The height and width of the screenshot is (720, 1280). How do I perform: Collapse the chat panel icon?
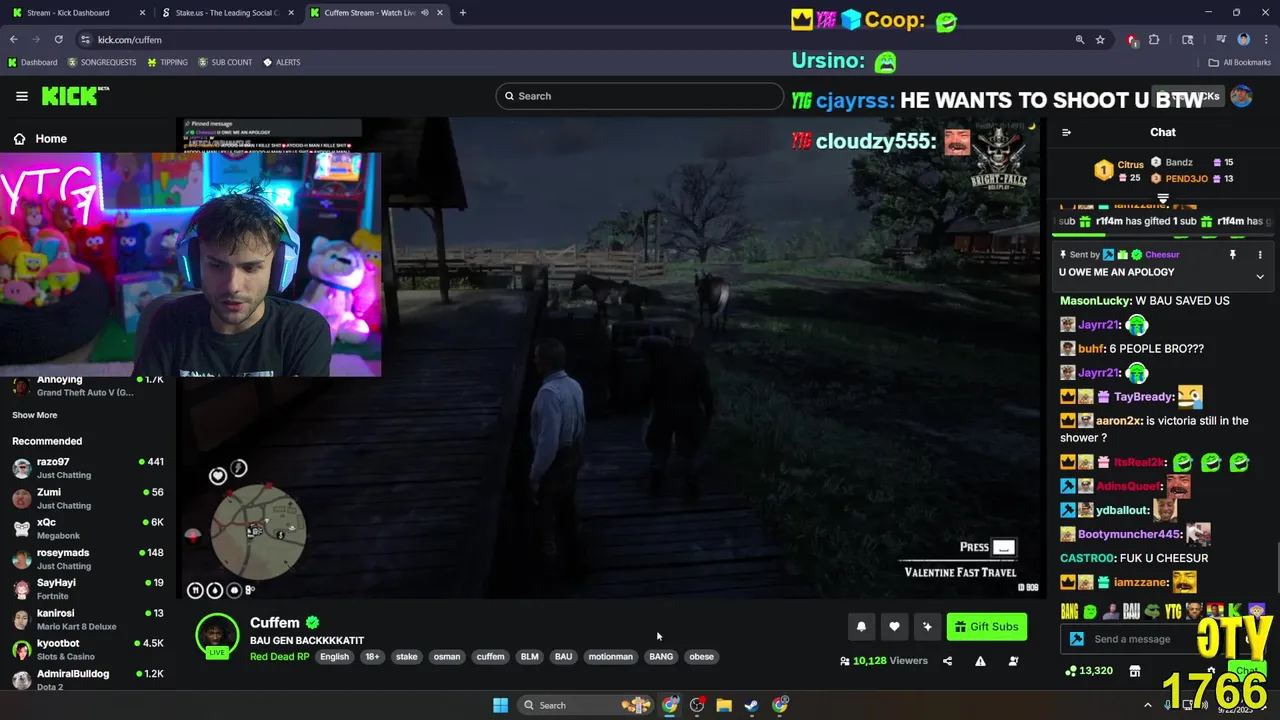coord(1066,132)
